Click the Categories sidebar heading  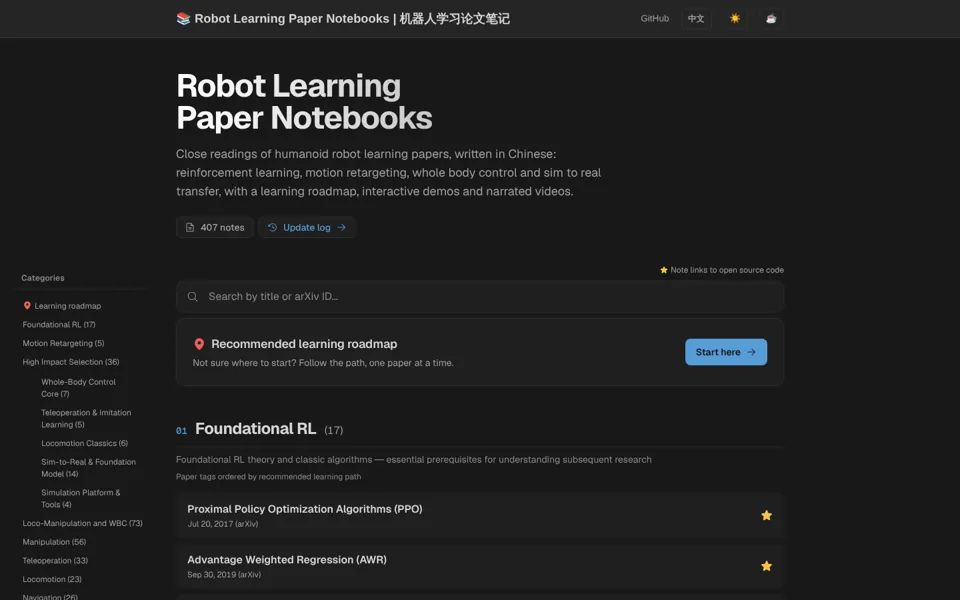43,278
